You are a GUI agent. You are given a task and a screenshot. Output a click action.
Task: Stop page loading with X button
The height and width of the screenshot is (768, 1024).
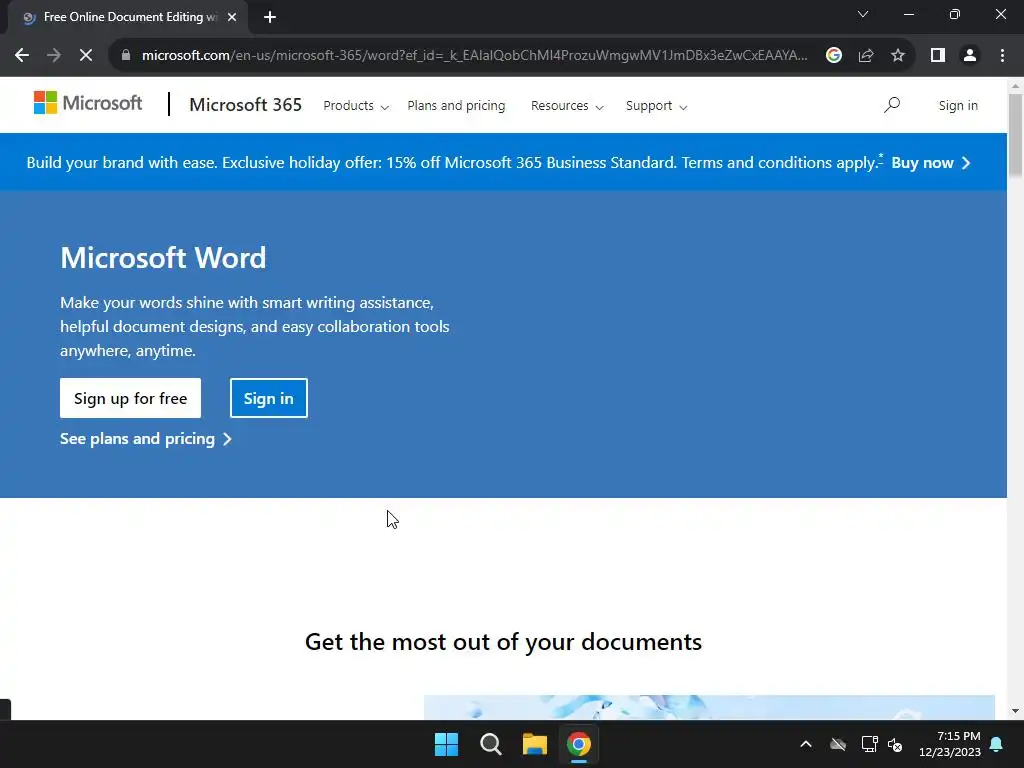point(86,56)
